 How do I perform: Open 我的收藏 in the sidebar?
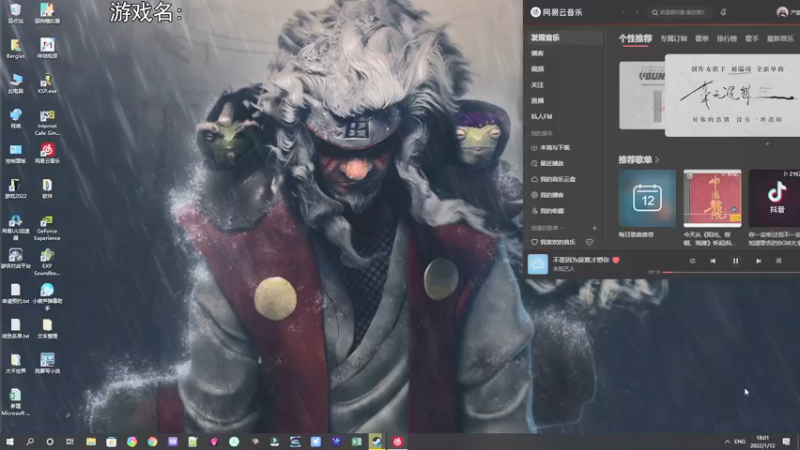[x=547, y=211]
